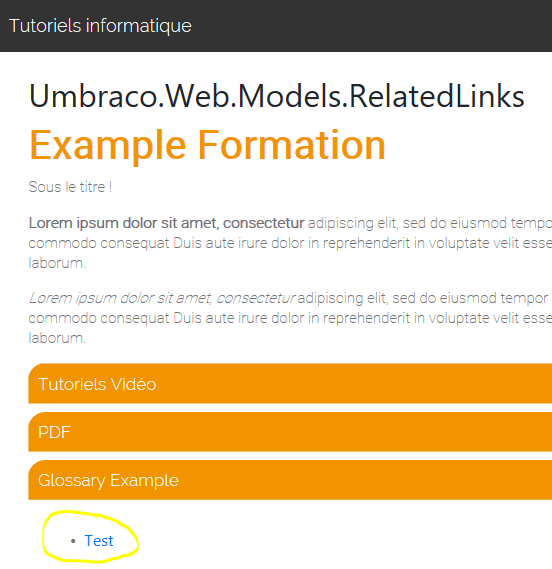Click "laborum." ending the second paragraph

(57, 338)
